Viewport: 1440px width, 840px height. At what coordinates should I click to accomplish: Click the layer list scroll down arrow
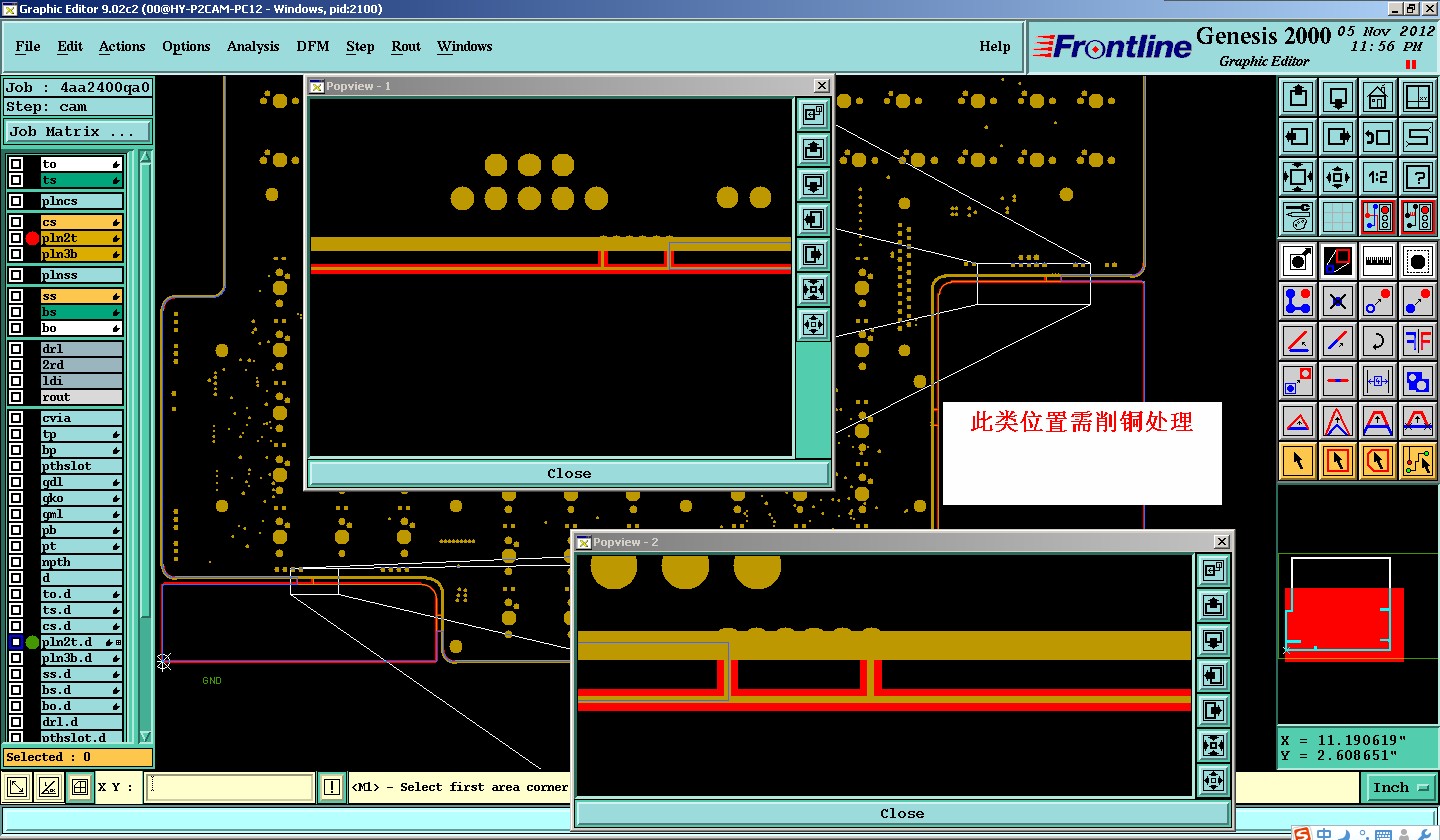pyautogui.click(x=145, y=737)
